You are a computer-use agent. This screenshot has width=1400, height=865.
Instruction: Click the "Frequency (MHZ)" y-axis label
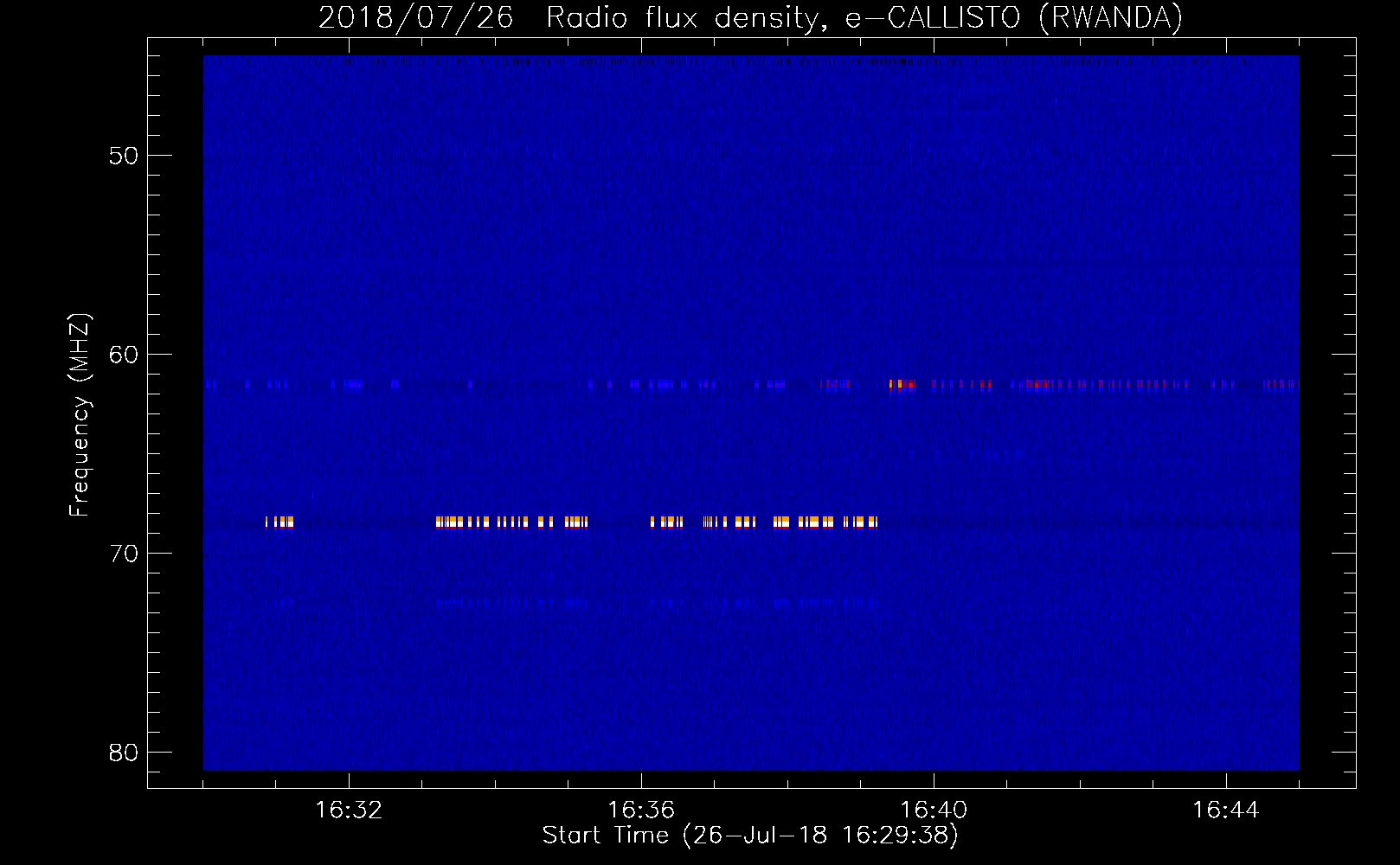click(80, 414)
